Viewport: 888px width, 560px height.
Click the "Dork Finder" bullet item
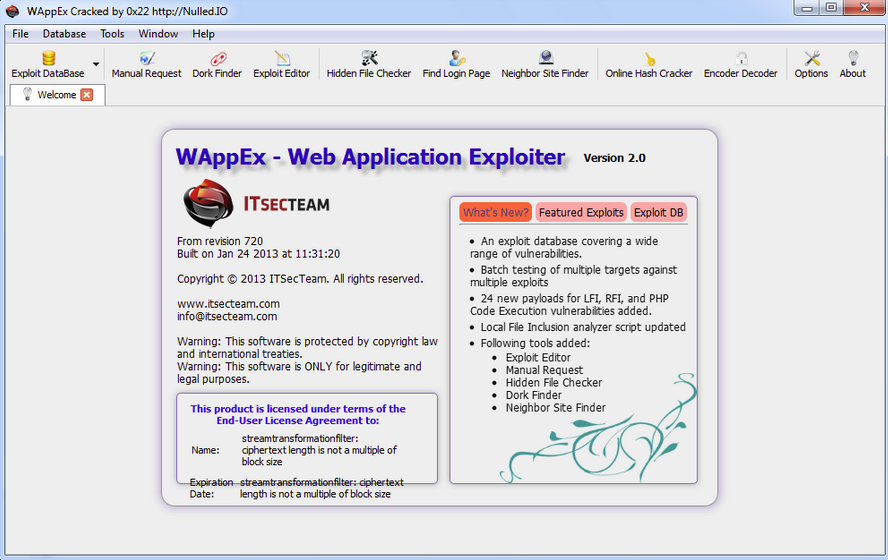[533, 395]
